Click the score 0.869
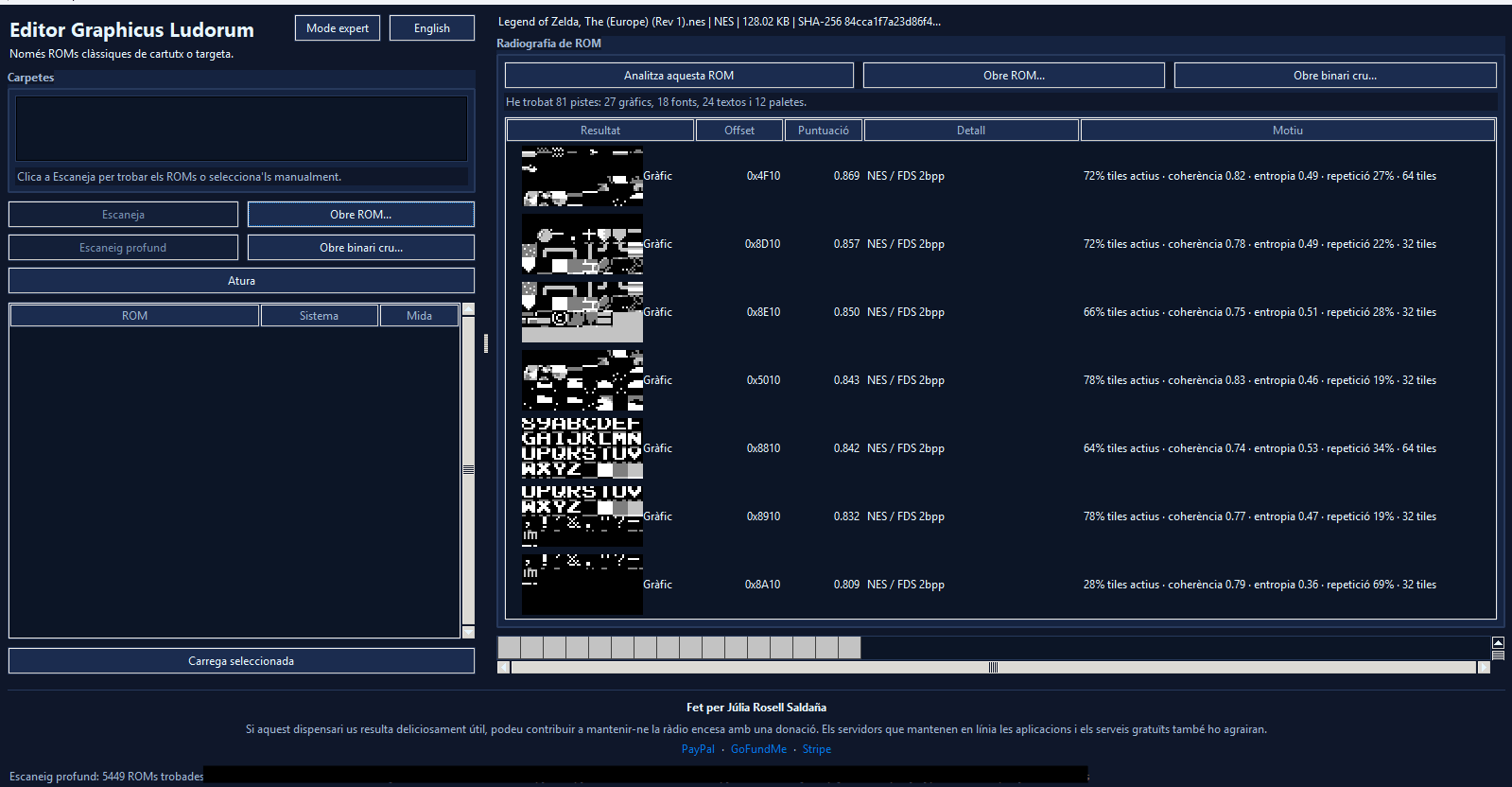1512x787 pixels. (x=846, y=176)
